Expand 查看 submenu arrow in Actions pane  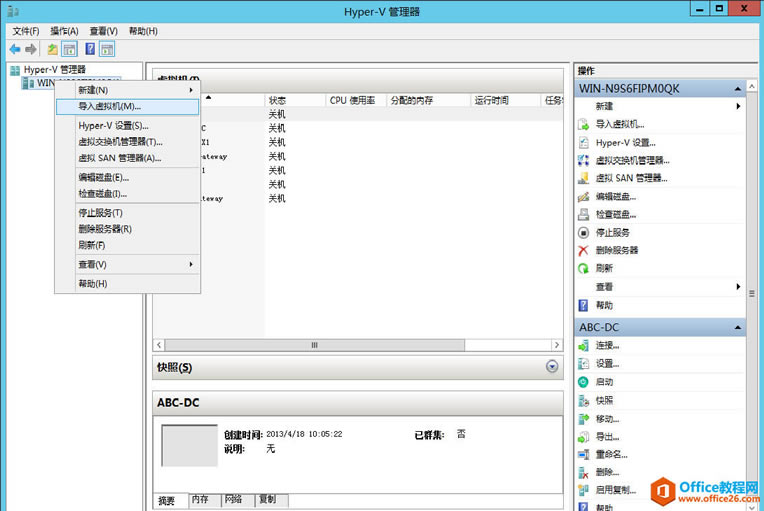pyautogui.click(x=738, y=286)
